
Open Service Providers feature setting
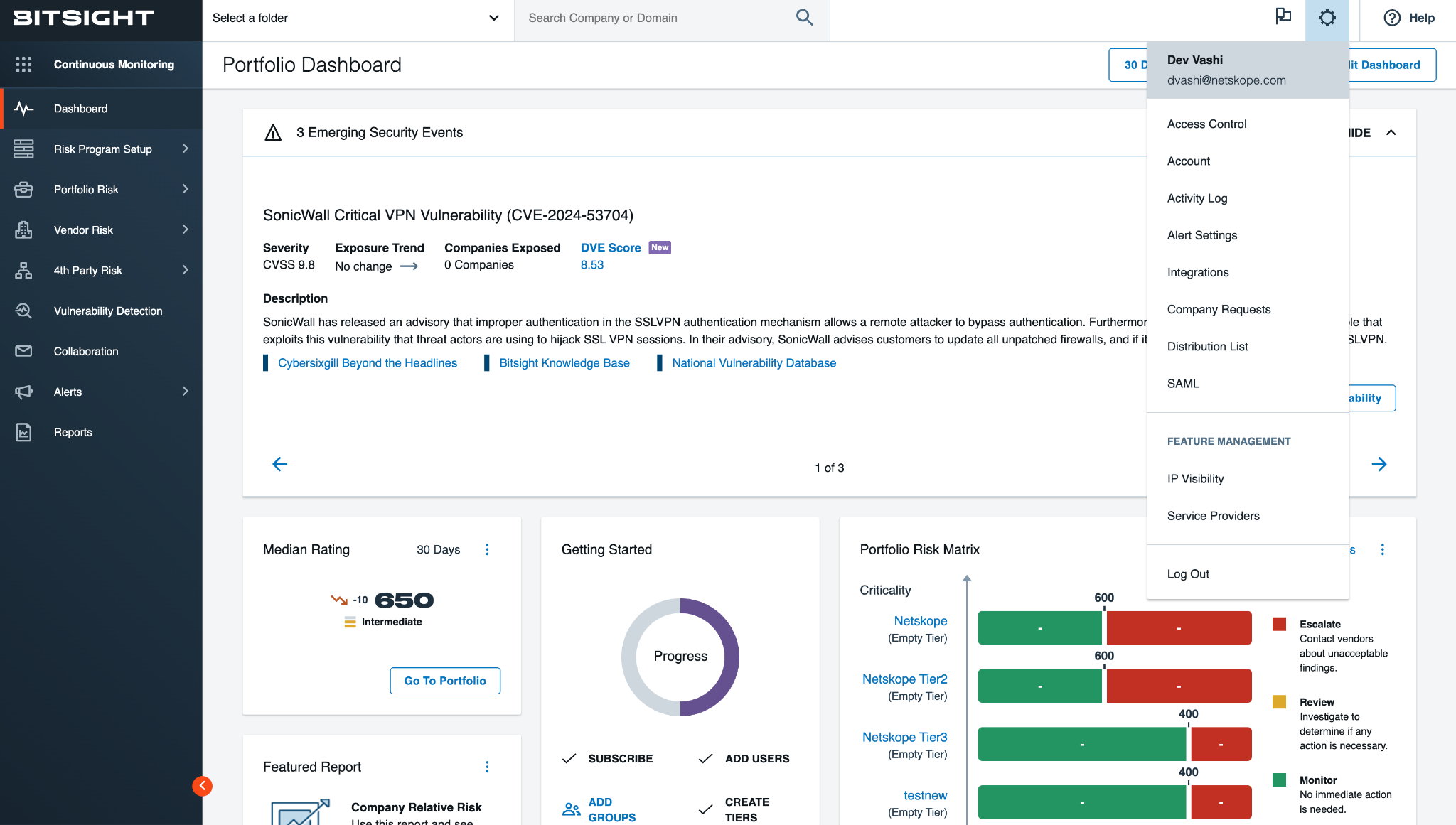pos(1248,515)
